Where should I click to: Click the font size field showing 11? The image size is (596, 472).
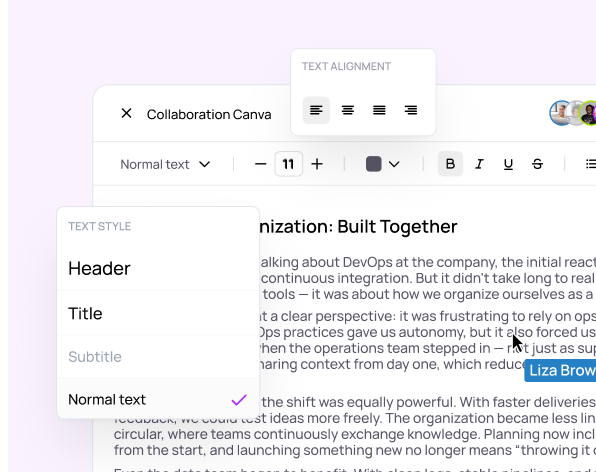click(x=288, y=164)
